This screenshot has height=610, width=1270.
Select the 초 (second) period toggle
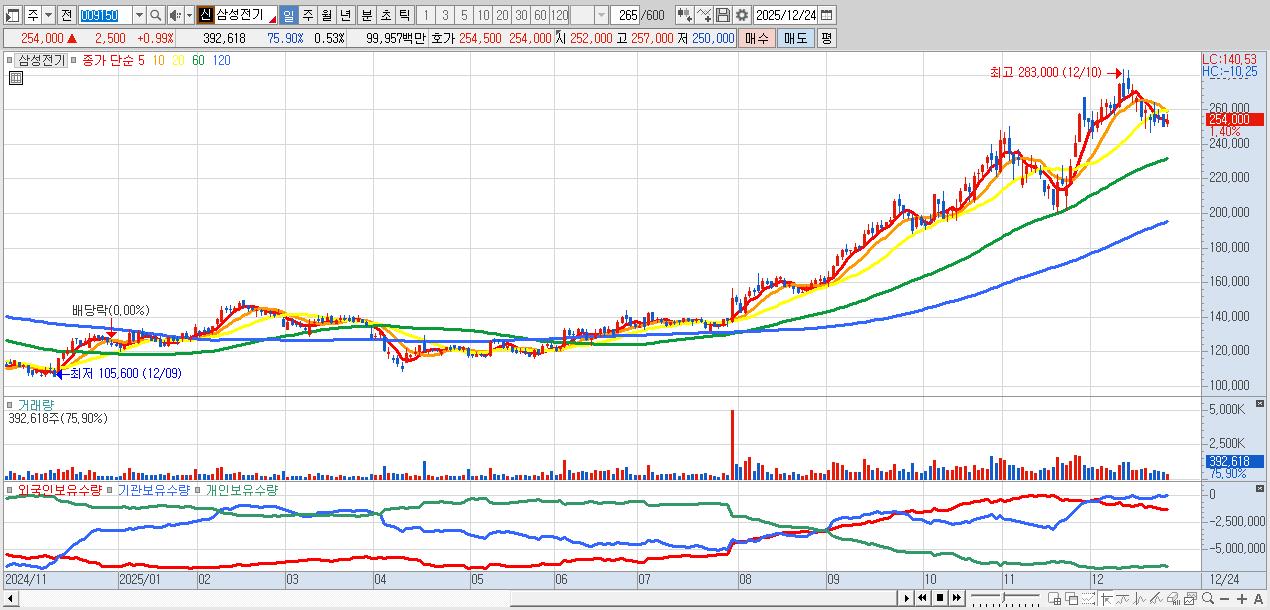[385, 15]
